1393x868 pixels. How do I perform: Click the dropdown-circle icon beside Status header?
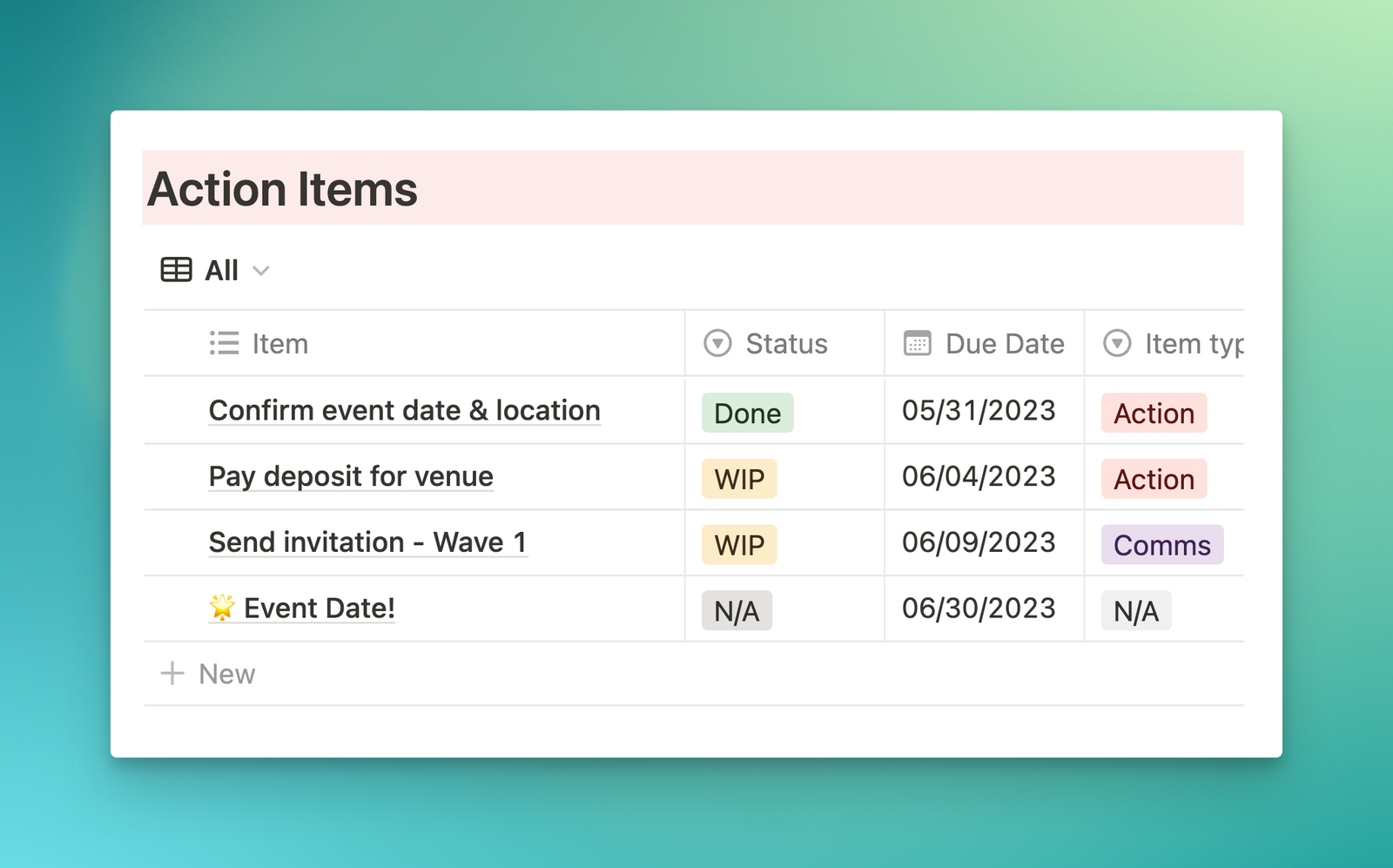pos(716,343)
